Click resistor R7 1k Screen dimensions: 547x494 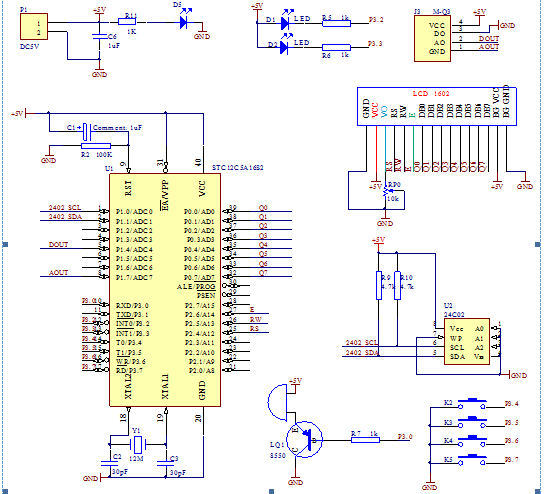point(365,440)
